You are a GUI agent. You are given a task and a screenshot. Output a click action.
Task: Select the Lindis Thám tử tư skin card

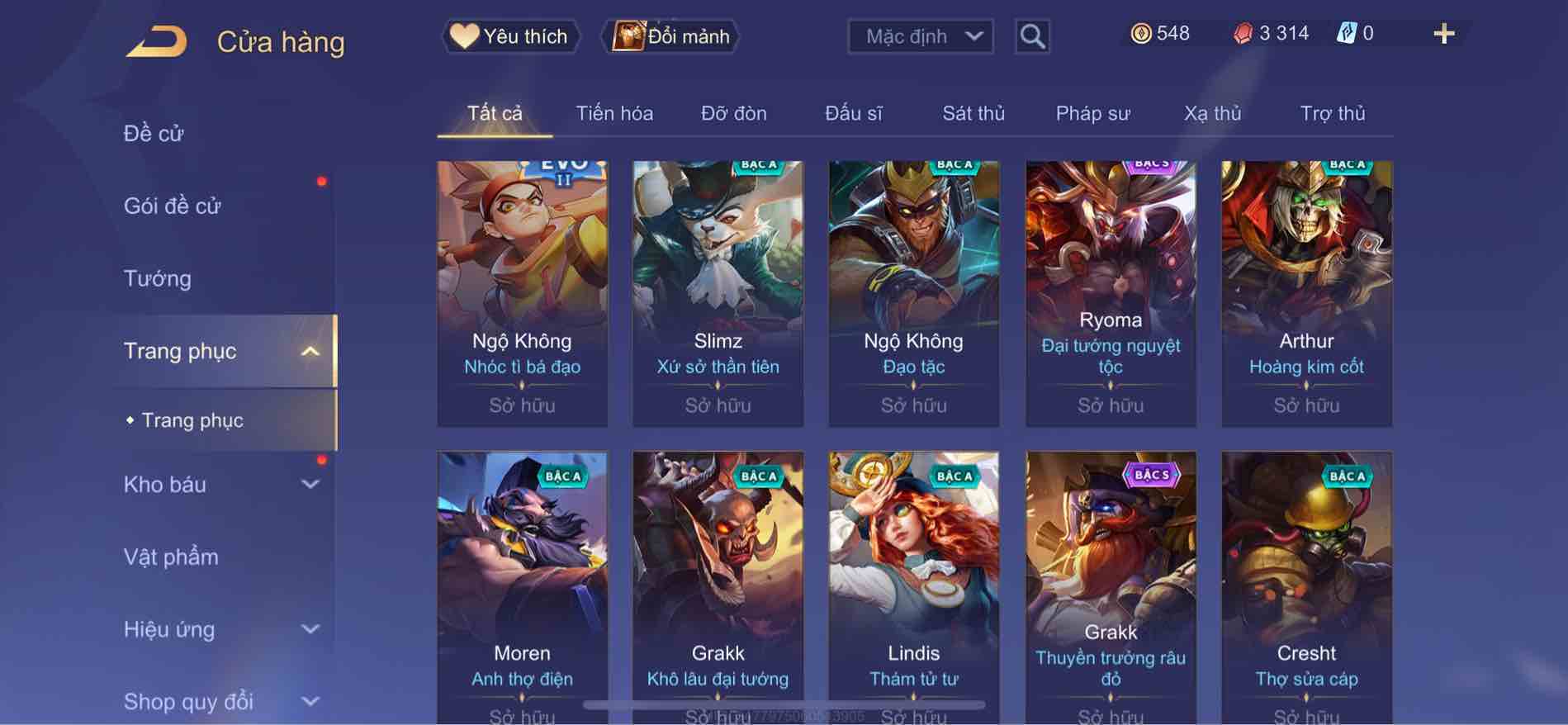(914, 588)
